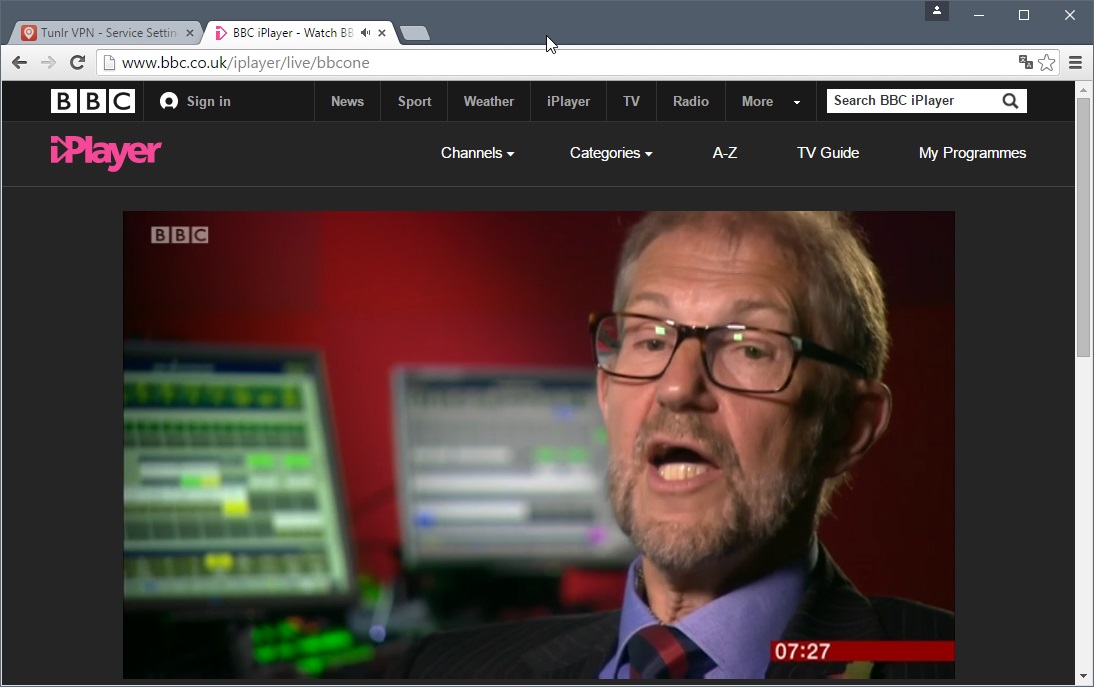Viewport: 1094px width, 687px height.
Task: Expand the Categories dropdown
Action: [x=610, y=153]
